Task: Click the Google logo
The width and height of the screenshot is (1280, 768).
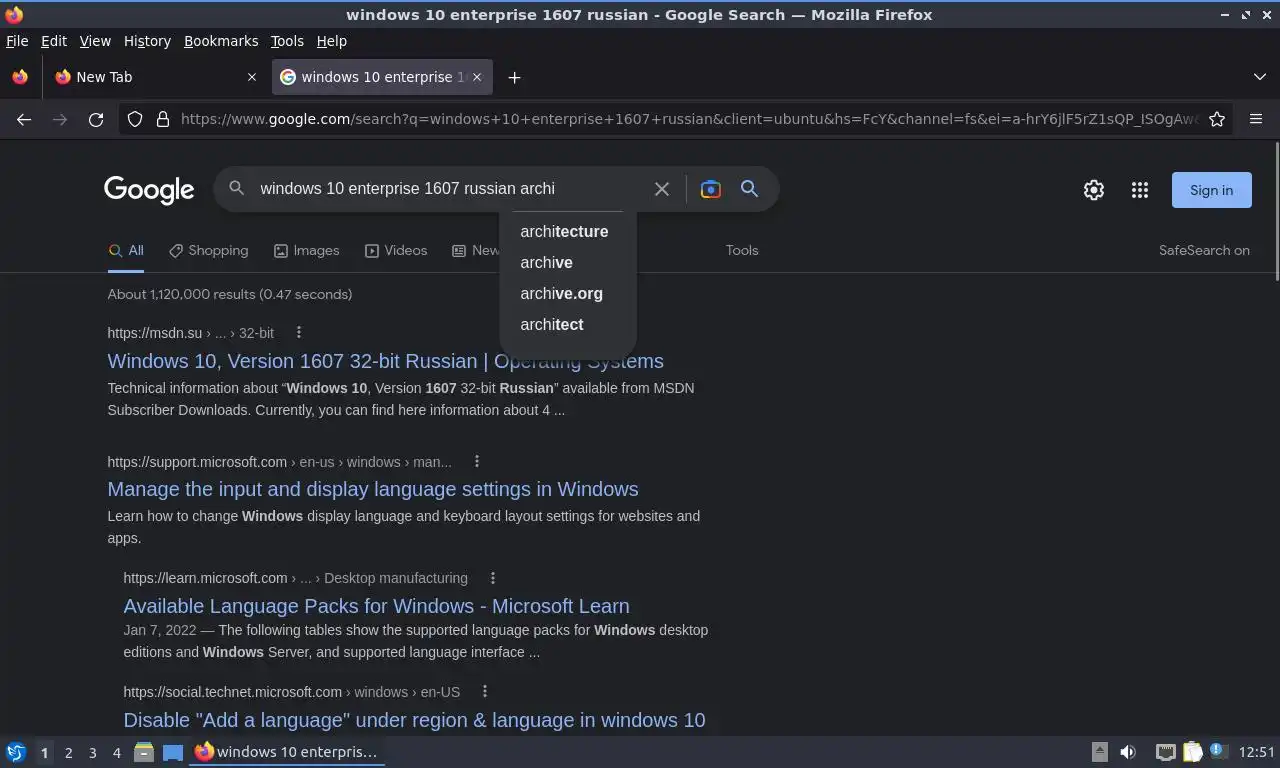Action: (x=149, y=190)
